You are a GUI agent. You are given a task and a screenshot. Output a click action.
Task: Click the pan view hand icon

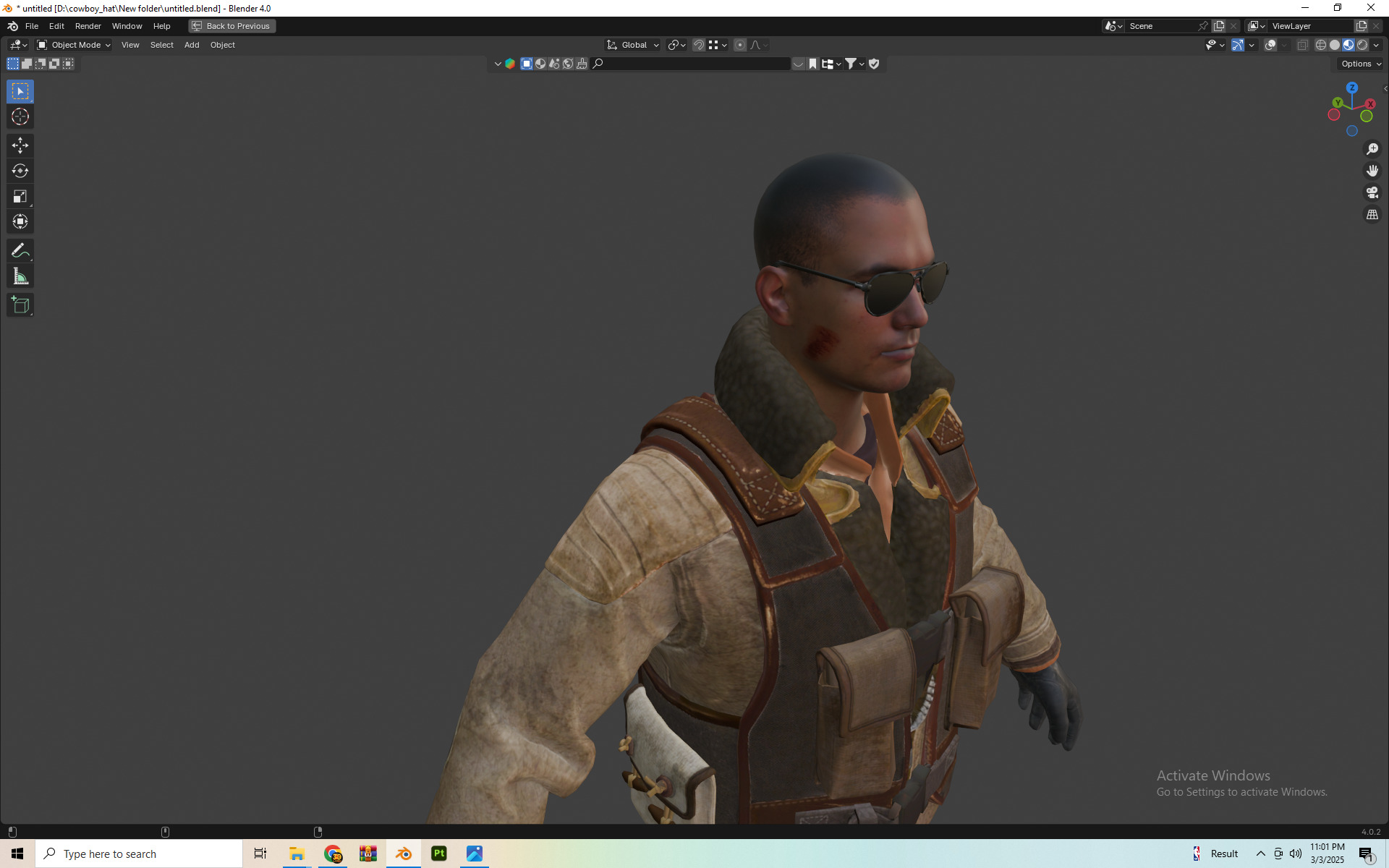1372,171
